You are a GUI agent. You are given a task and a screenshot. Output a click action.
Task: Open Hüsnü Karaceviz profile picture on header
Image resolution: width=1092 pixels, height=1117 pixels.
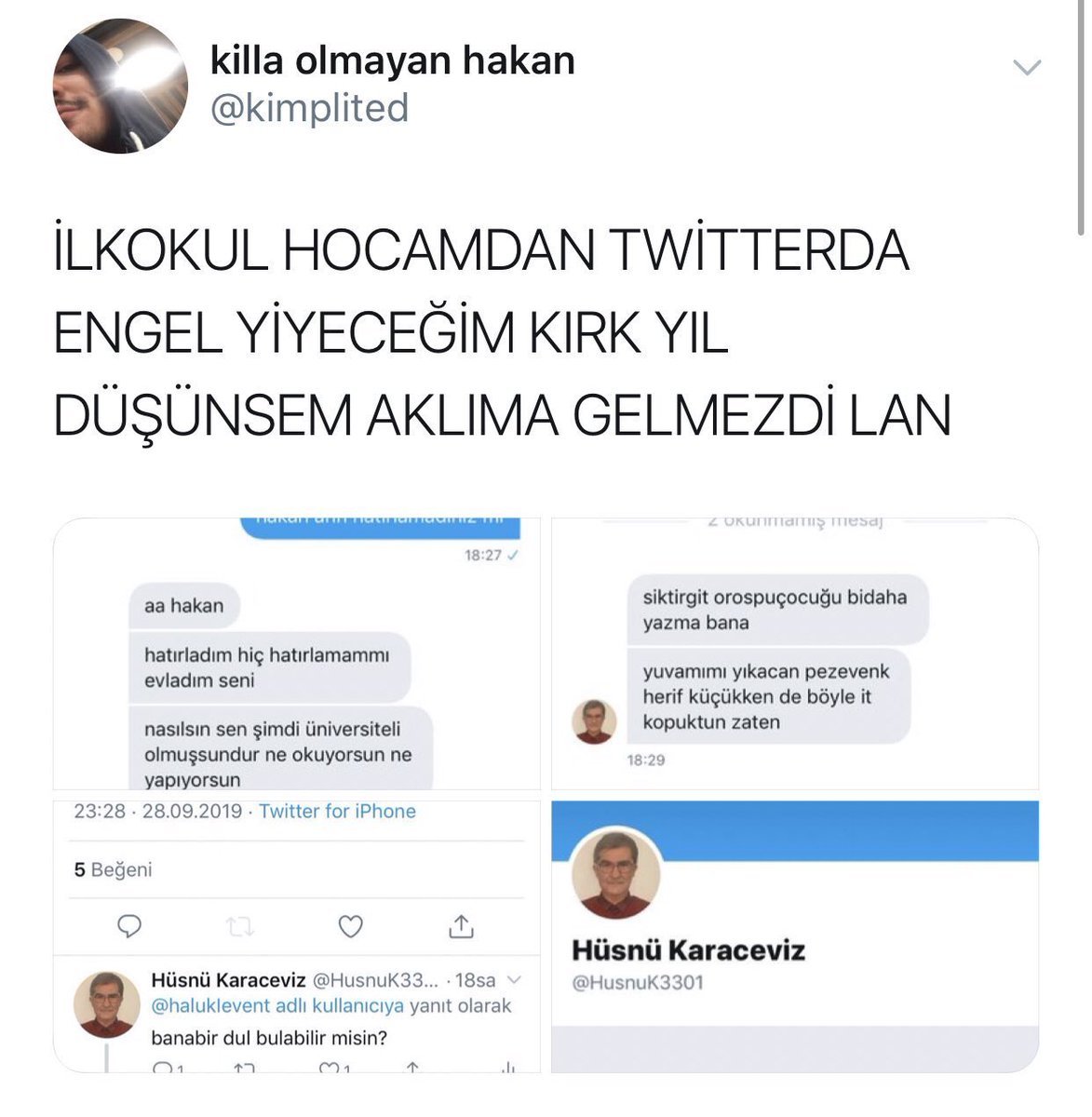point(615,874)
